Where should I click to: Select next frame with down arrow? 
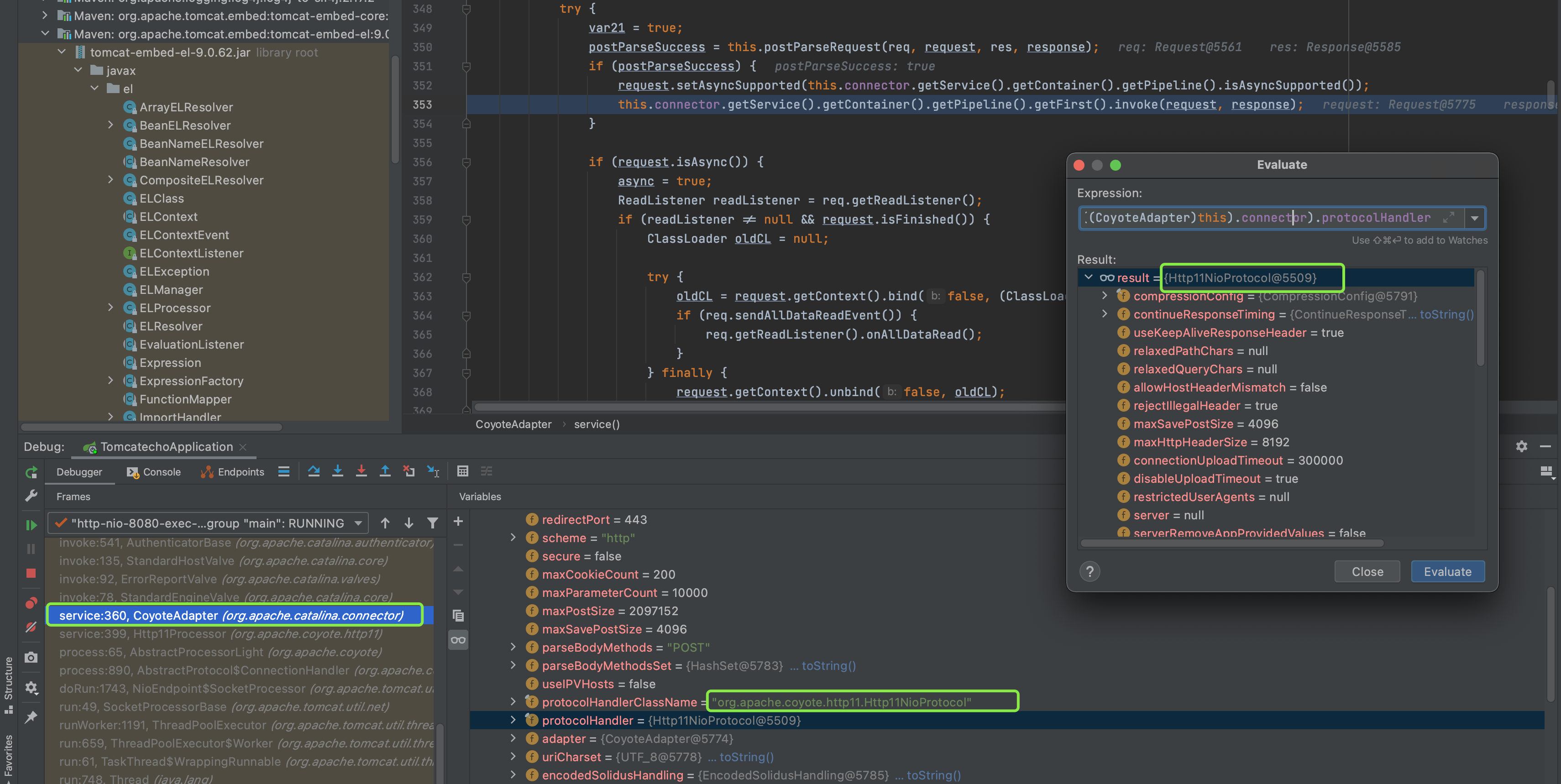(409, 523)
